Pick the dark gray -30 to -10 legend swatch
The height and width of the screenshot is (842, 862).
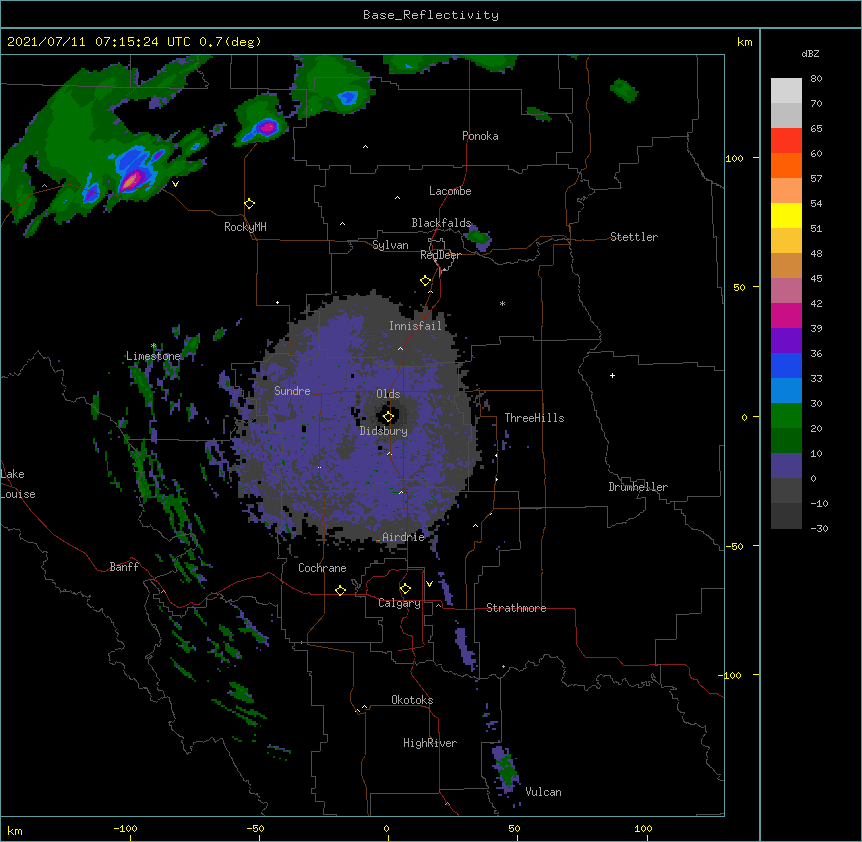(x=786, y=516)
